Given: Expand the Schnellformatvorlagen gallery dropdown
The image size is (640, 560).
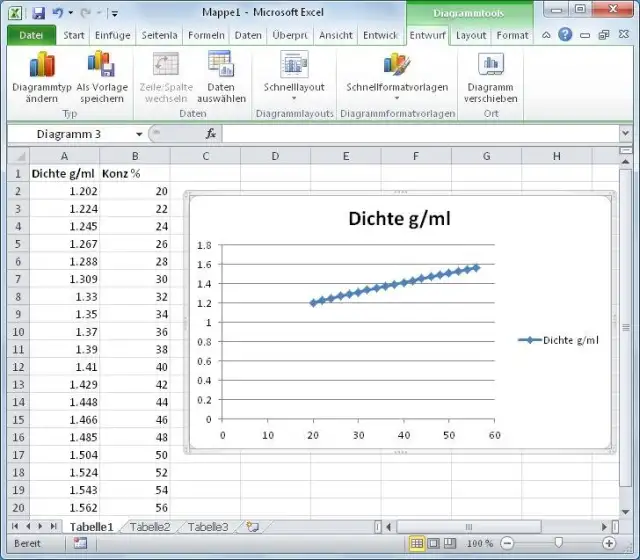Looking at the screenshot, I should coord(397,98).
